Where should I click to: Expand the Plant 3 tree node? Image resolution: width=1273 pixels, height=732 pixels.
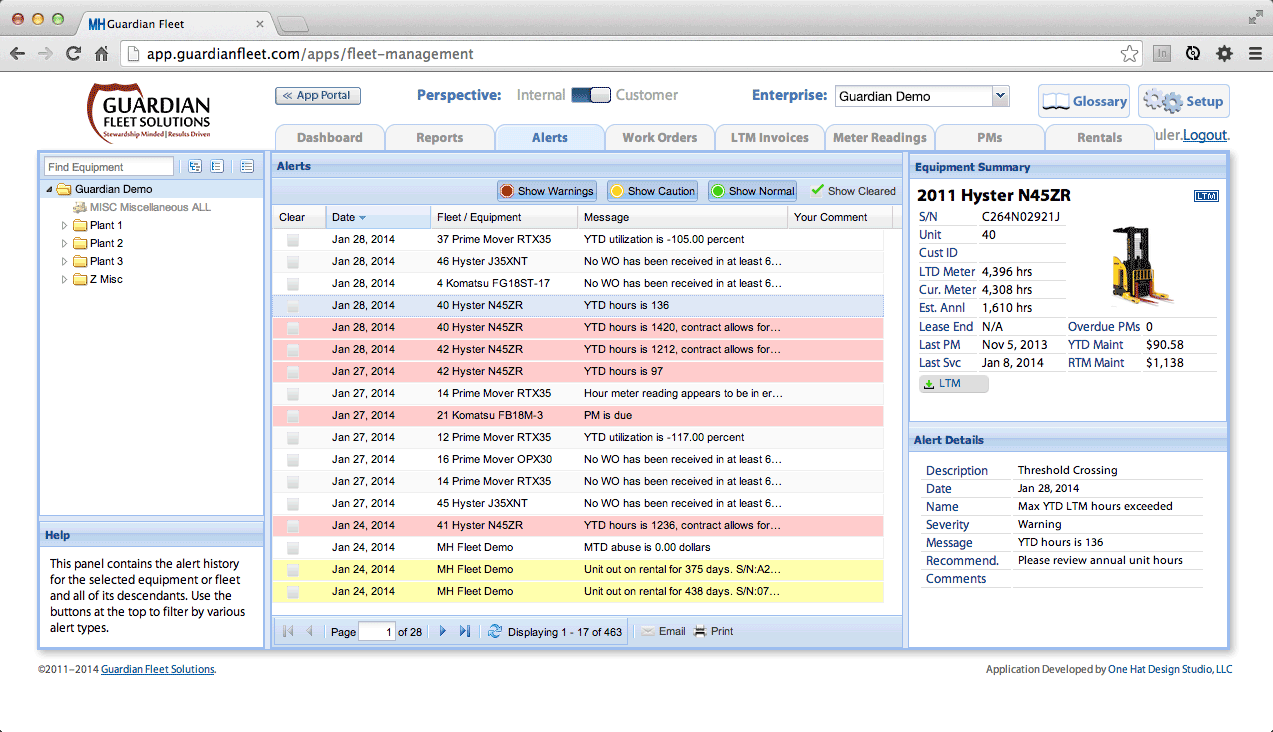point(65,261)
